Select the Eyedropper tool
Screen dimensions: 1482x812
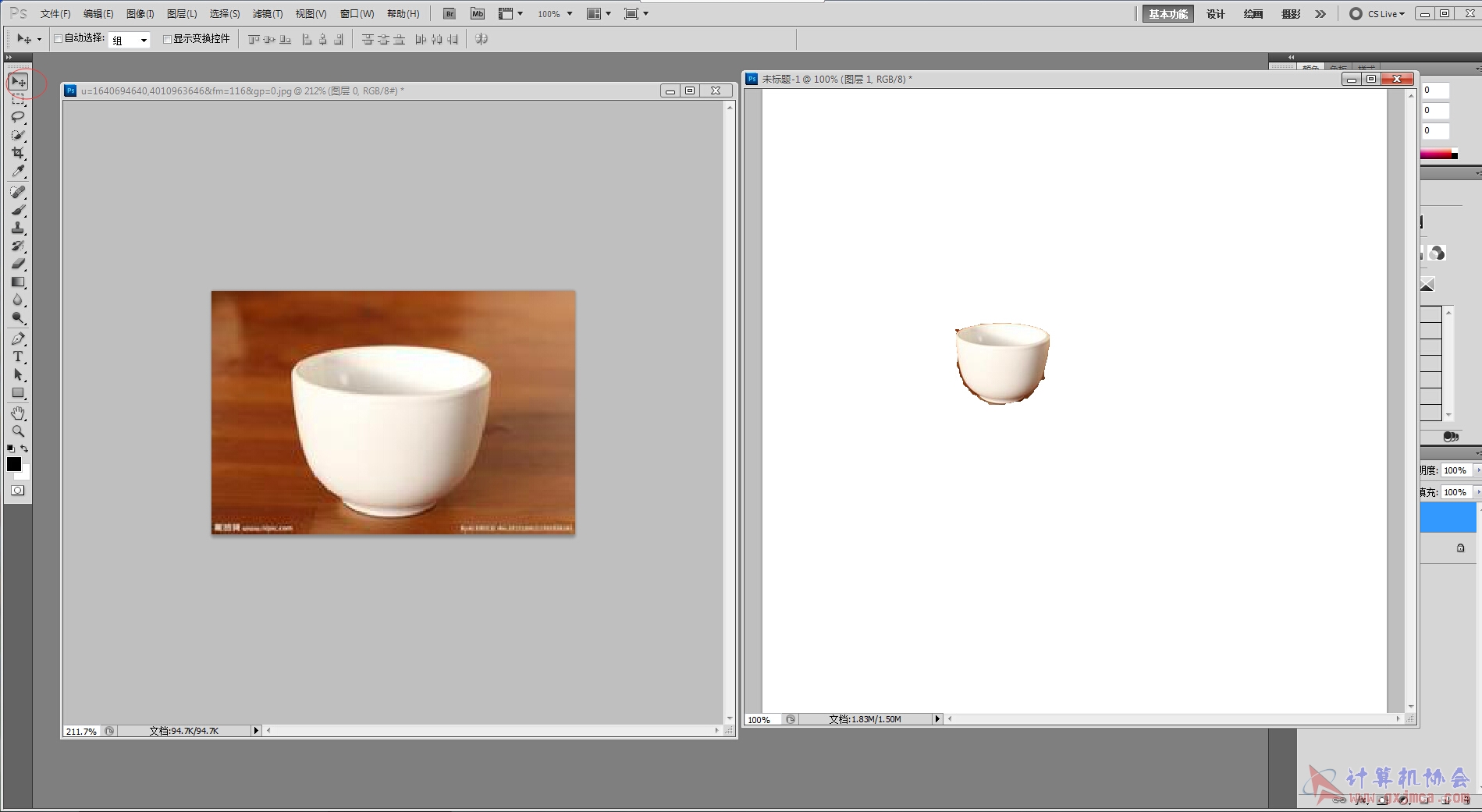click(18, 171)
